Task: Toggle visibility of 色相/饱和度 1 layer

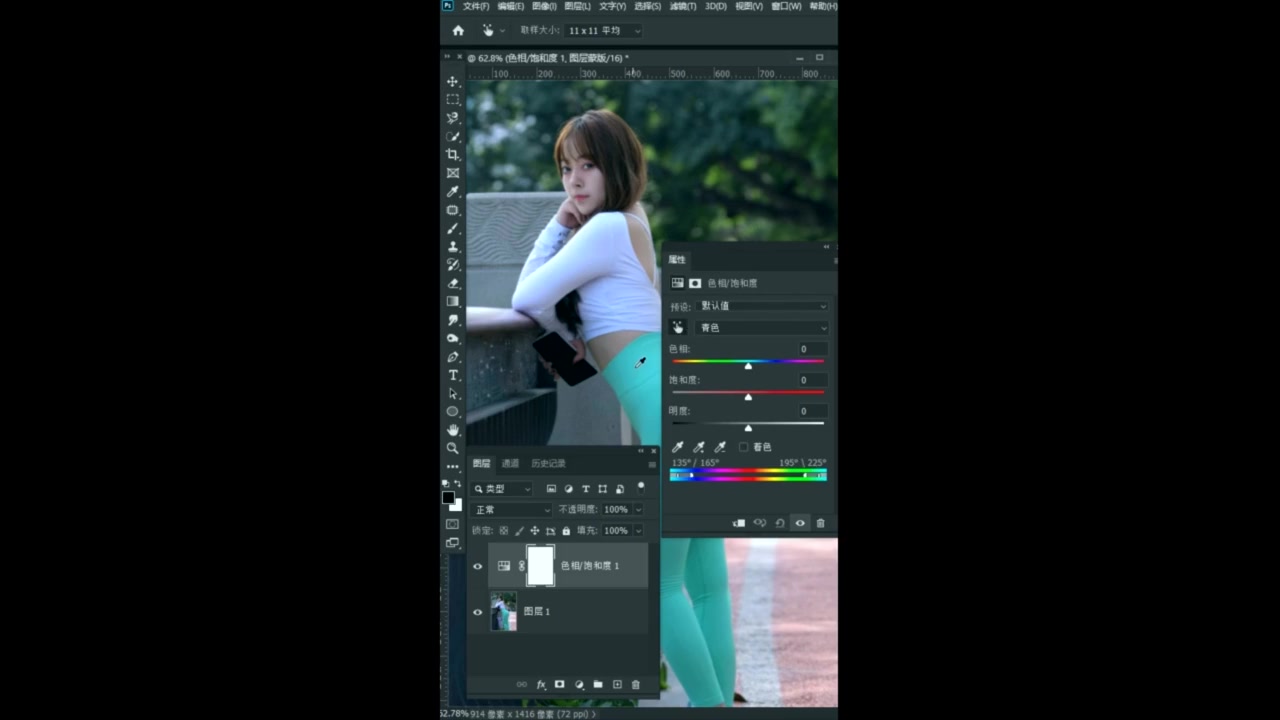Action: (x=477, y=565)
